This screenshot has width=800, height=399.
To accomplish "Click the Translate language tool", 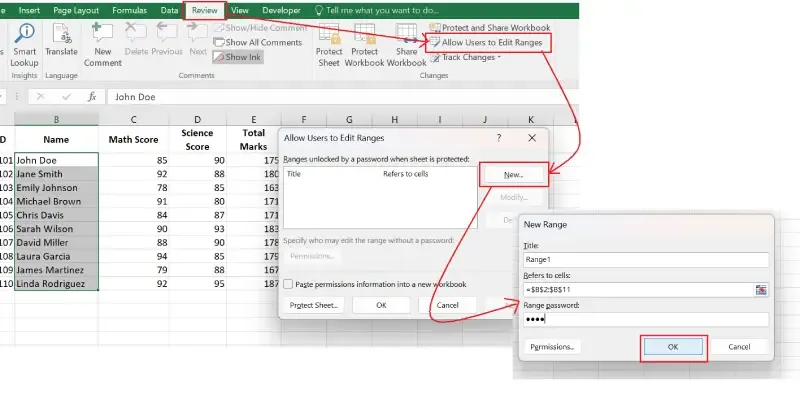I will [x=61, y=40].
